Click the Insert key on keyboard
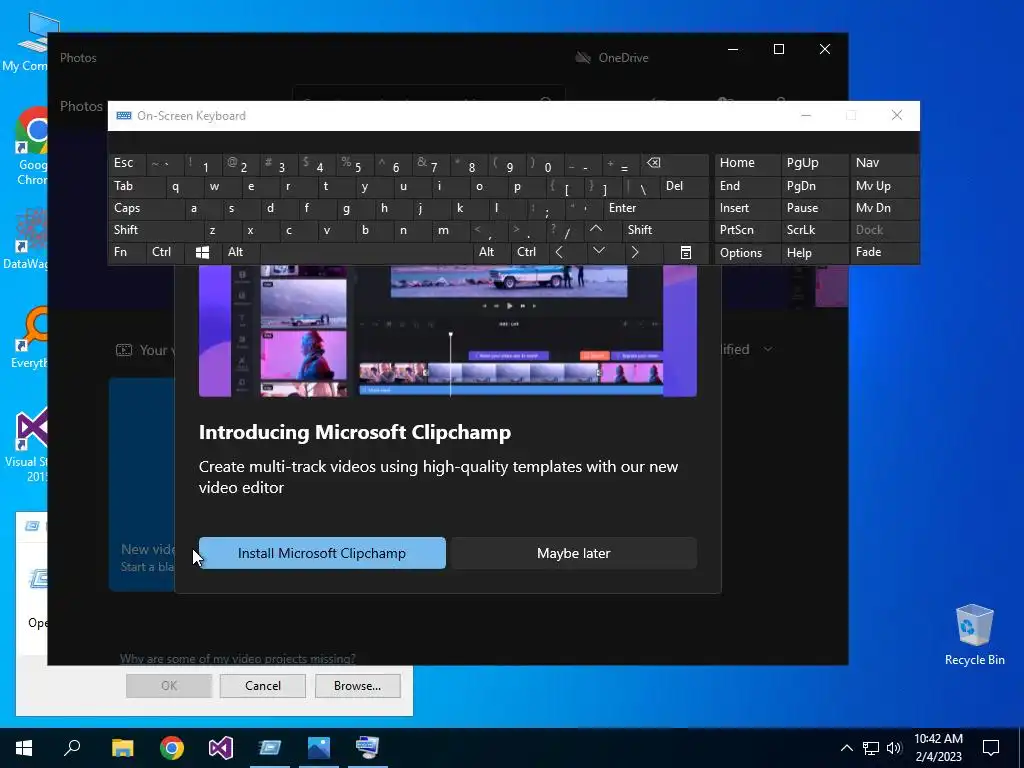 (x=746, y=208)
